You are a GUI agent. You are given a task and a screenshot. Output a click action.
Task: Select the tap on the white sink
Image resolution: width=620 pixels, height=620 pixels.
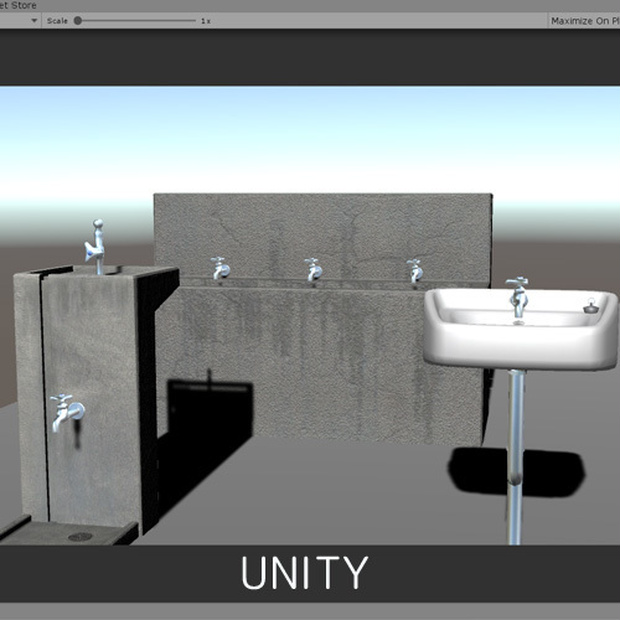pyautogui.click(x=518, y=297)
